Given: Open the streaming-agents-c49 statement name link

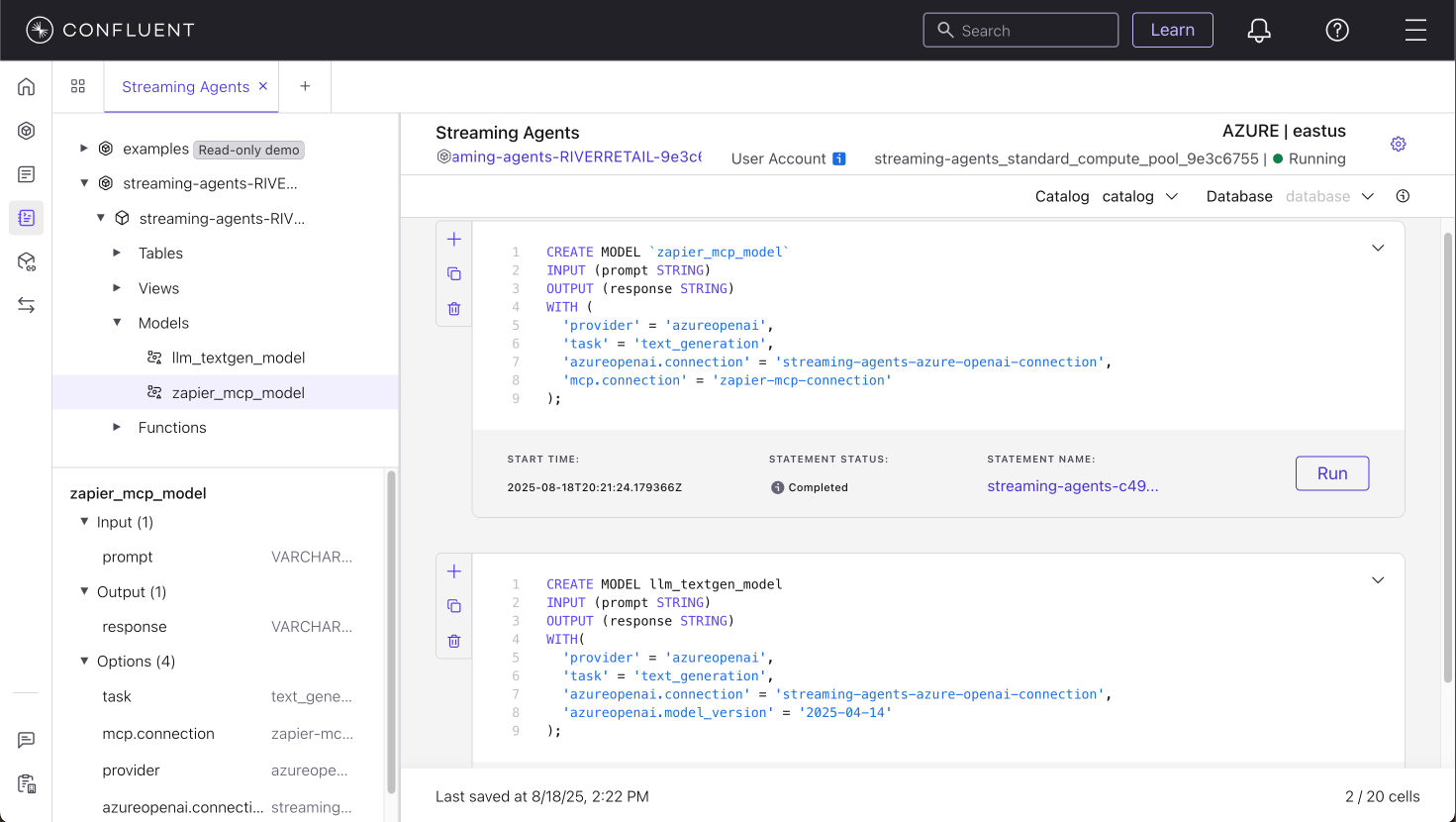Looking at the screenshot, I should [x=1072, y=486].
